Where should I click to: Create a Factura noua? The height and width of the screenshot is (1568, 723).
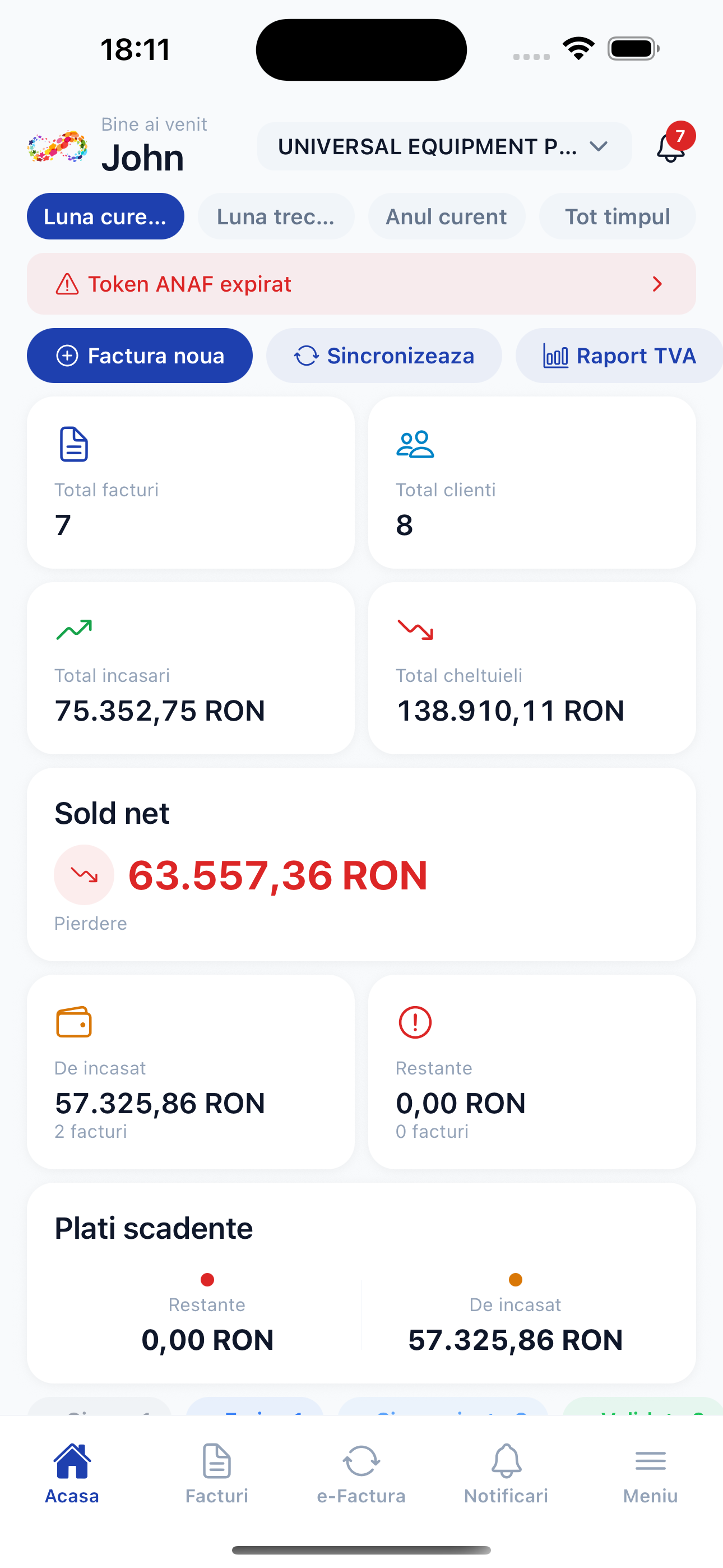click(x=140, y=356)
